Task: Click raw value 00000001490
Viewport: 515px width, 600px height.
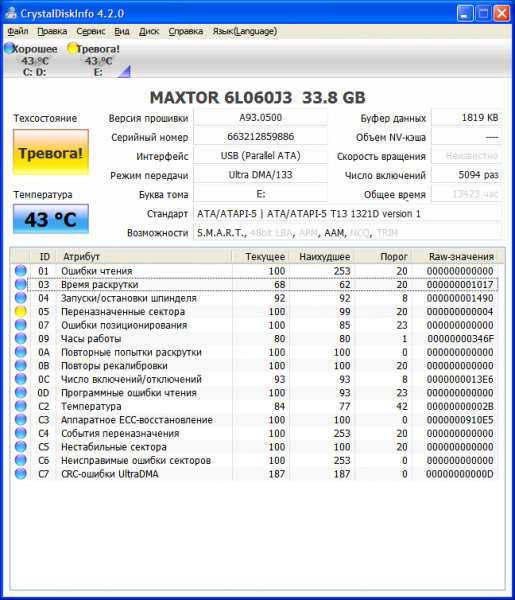Action: pos(460,298)
